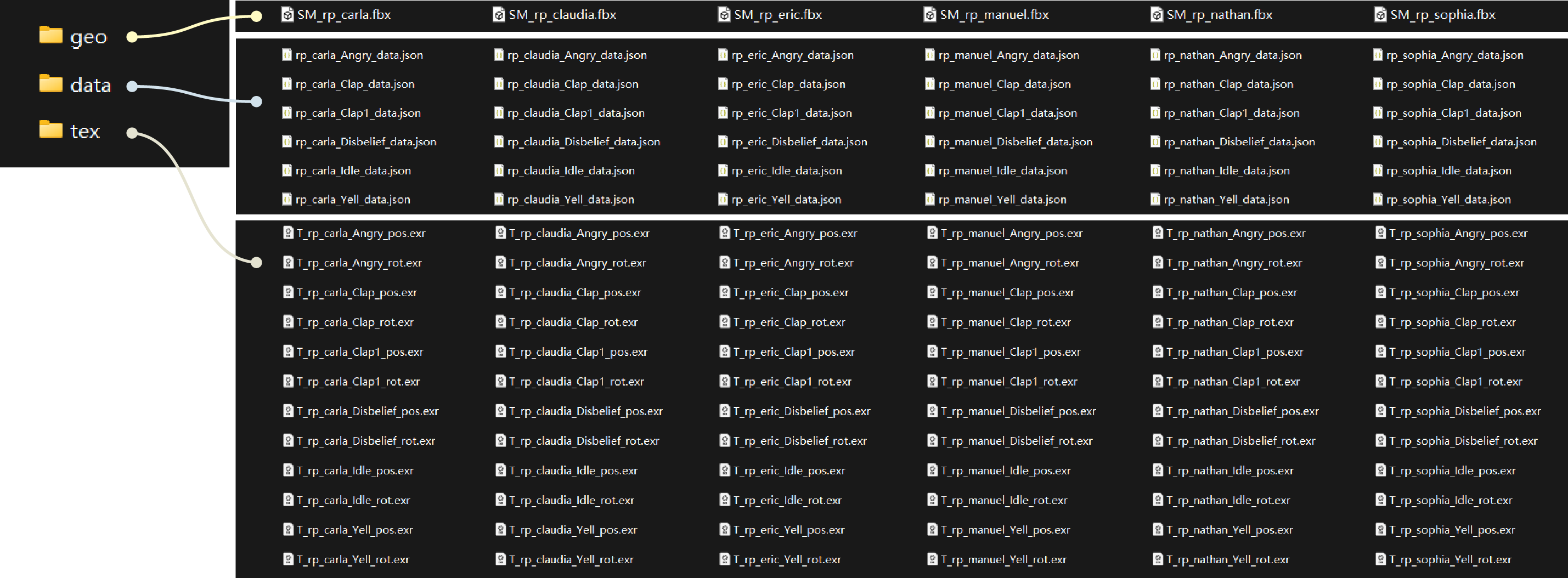
Task: Click the rp_eric_Clap1_data.json file icon
Action: tap(723, 112)
